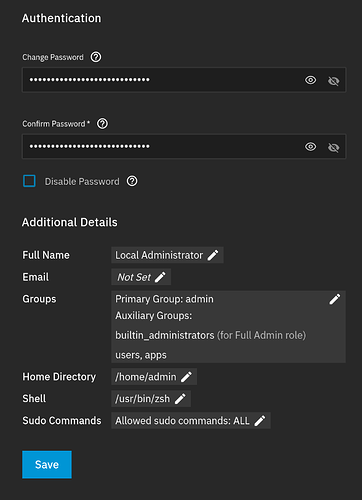362x500 pixels.
Task: Click the Primary Group: admin line
Action: (x=164, y=299)
